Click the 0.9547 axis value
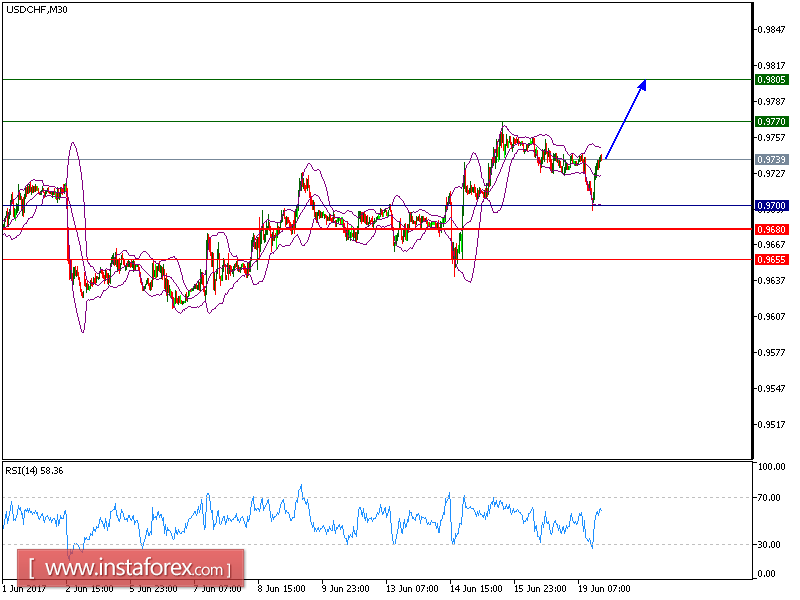The height and width of the screenshot is (600, 800). pyautogui.click(x=771, y=388)
